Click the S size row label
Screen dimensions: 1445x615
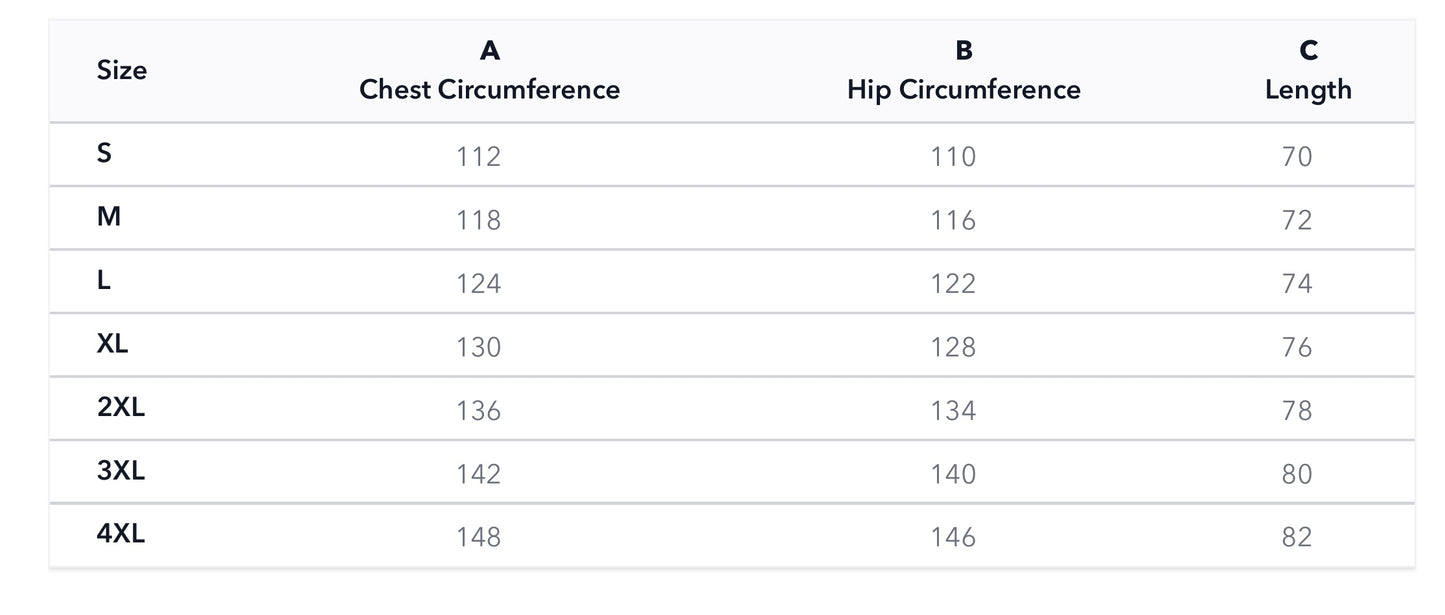point(105,154)
